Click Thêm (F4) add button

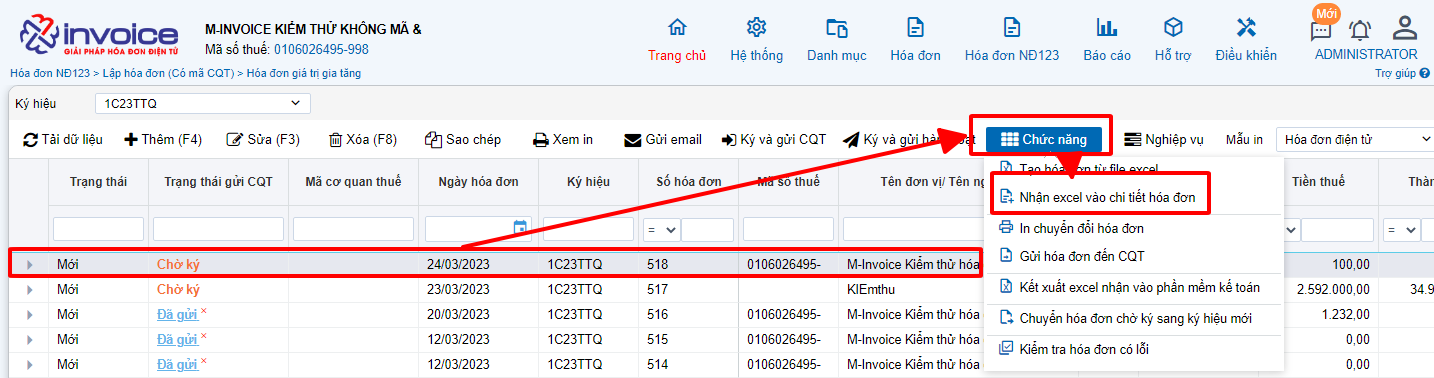[163, 140]
